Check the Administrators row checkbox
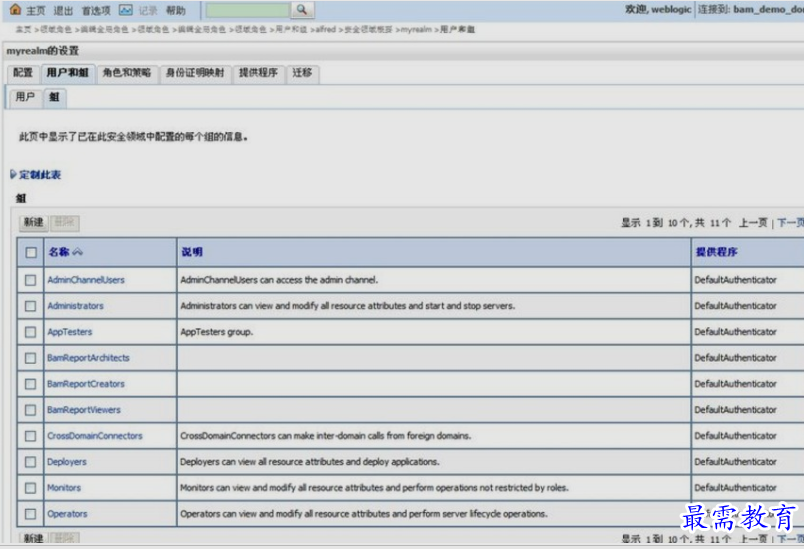 [x=31, y=306]
